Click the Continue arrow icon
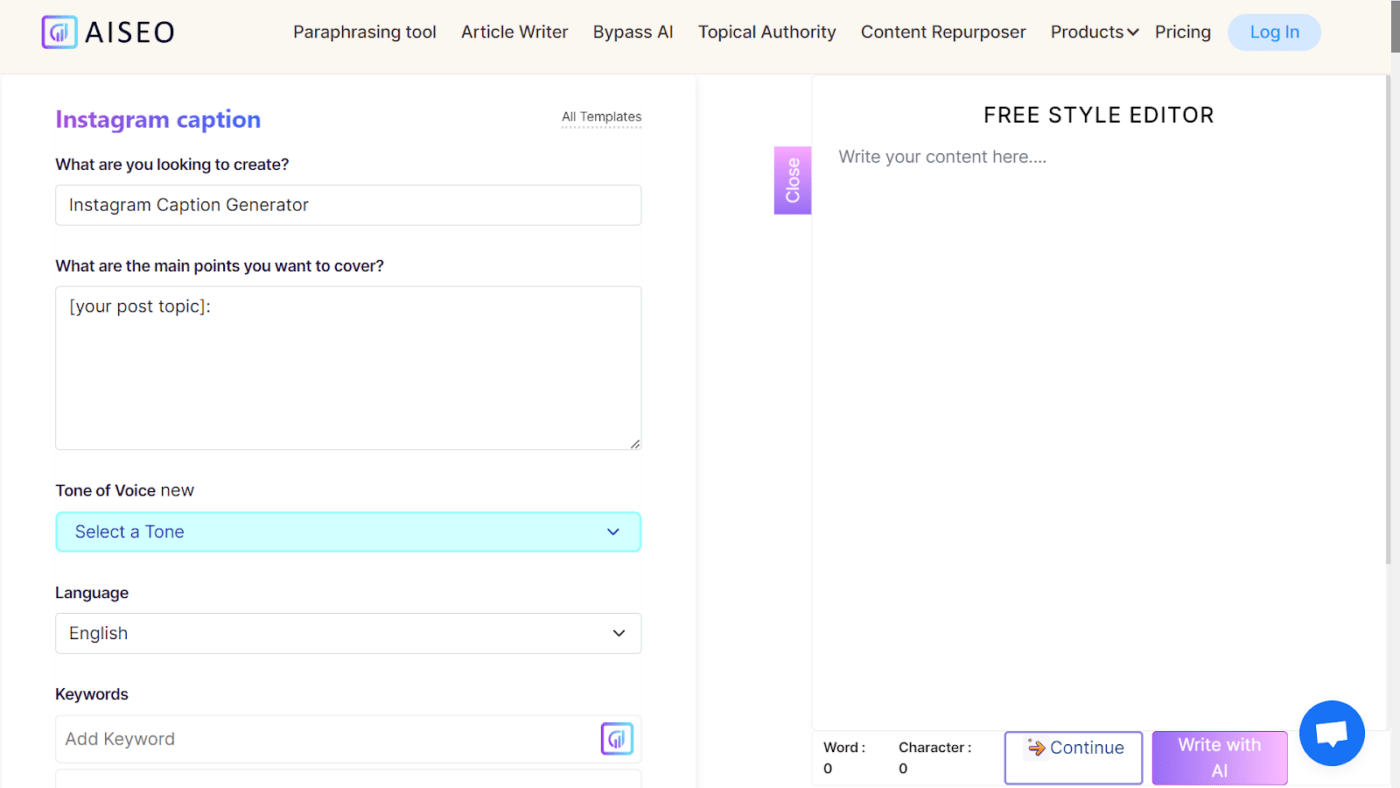 click(x=1036, y=748)
